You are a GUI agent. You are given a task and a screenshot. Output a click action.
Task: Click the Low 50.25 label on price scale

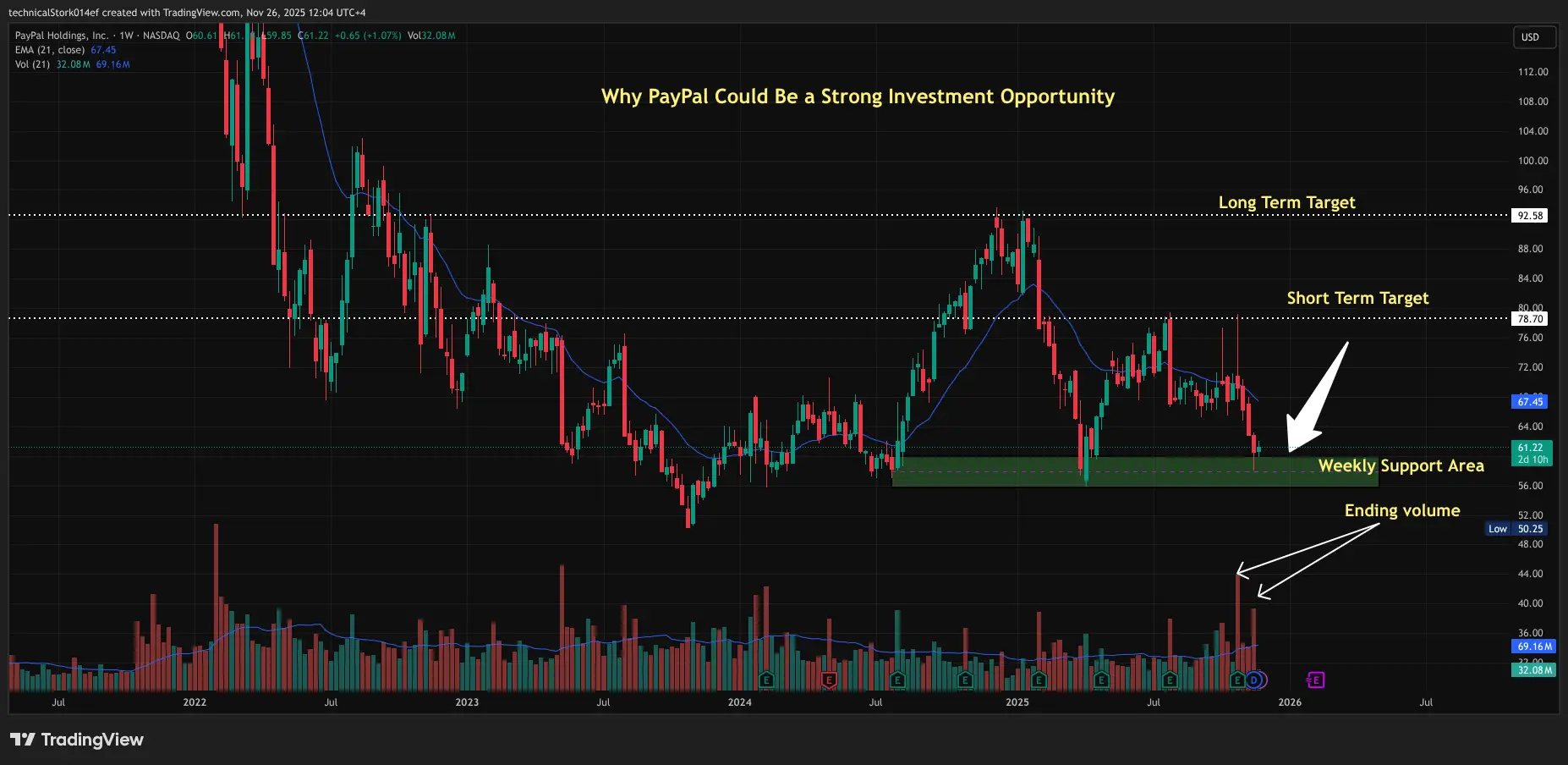point(1516,528)
